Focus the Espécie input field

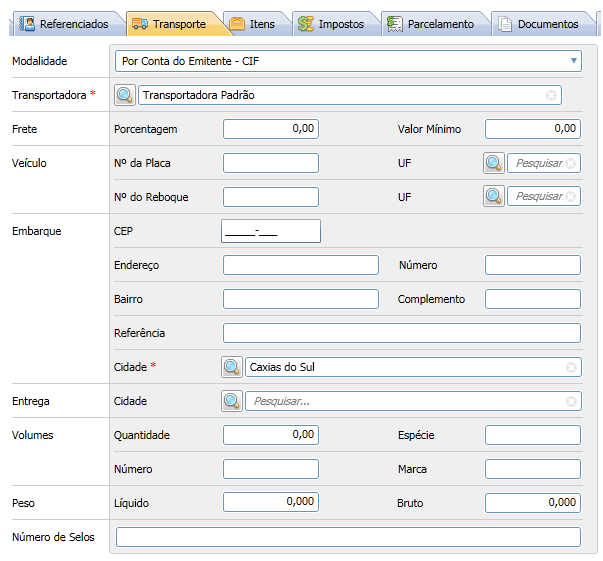tap(533, 435)
